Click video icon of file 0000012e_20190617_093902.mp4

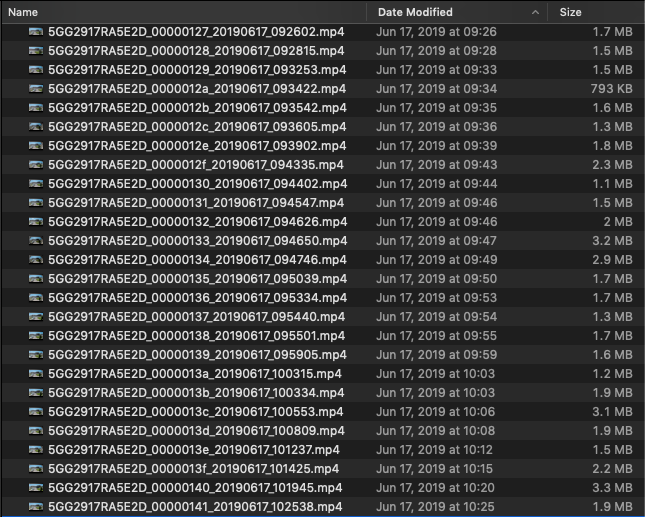pyautogui.click(x=36, y=146)
